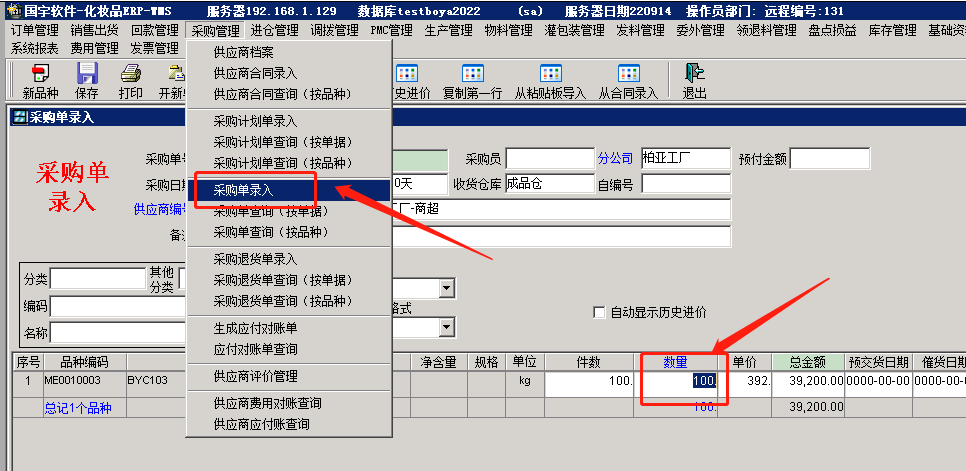
Task: Click the 复制第一行 toolbar icon
Action: [472, 73]
